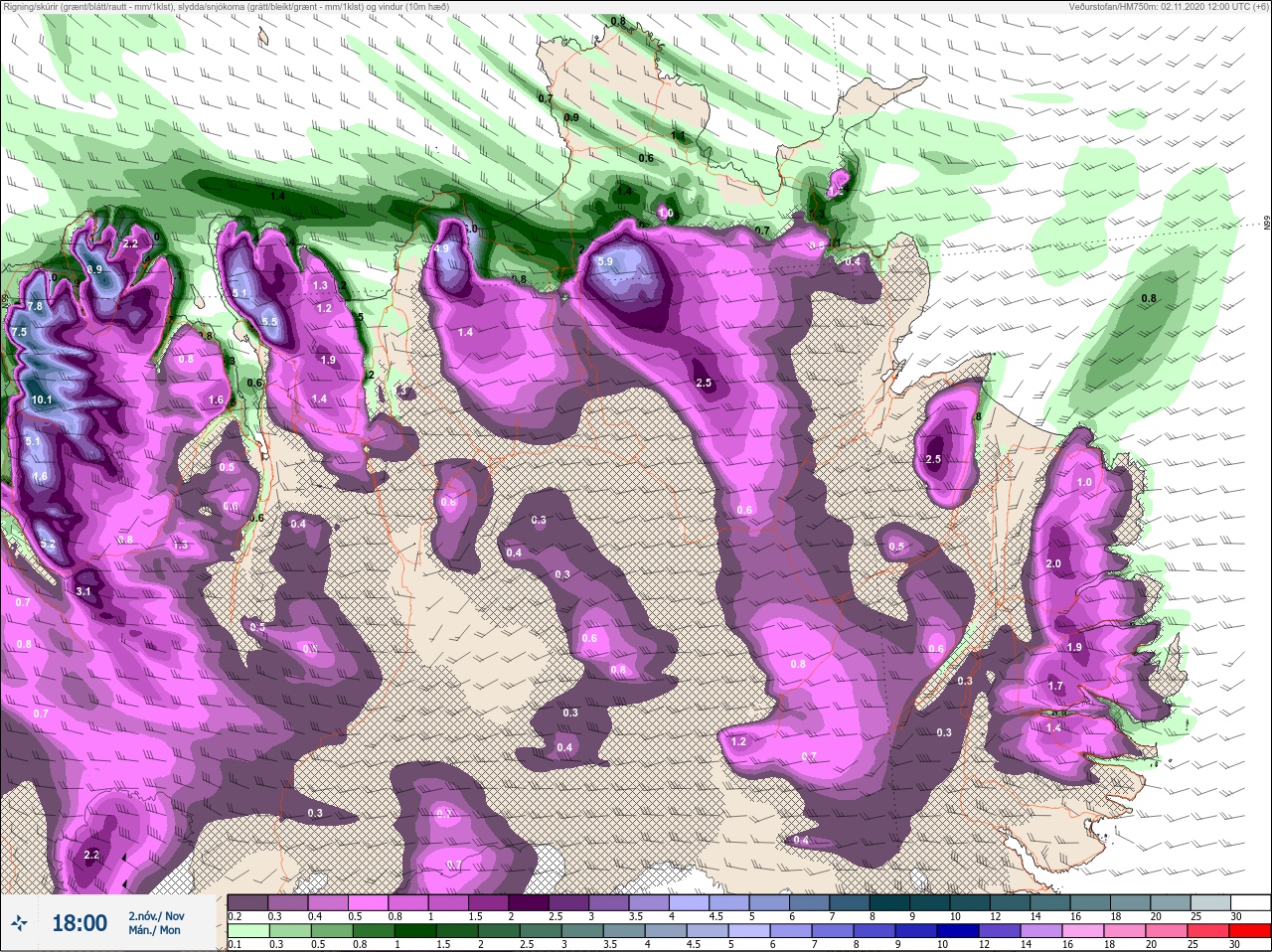The image size is (1272, 952).
Task: Pick the first 0.2 mauve swatch in top legend
Action: tap(247, 902)
